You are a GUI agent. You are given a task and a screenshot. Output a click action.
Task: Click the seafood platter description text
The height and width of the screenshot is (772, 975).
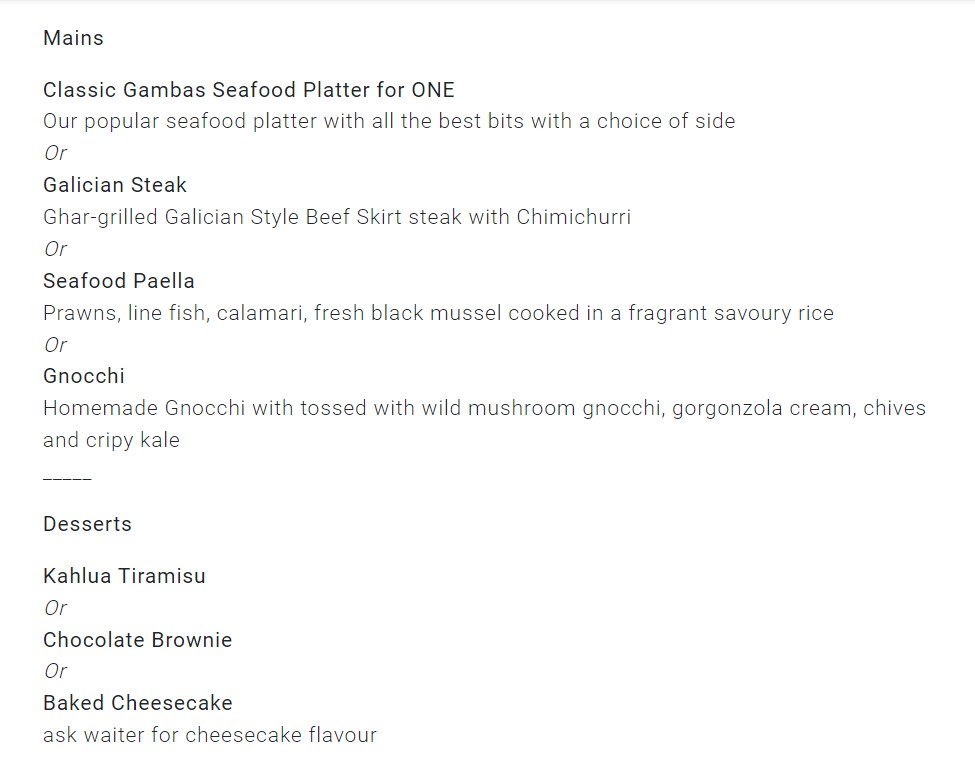[x=388, y=121]
